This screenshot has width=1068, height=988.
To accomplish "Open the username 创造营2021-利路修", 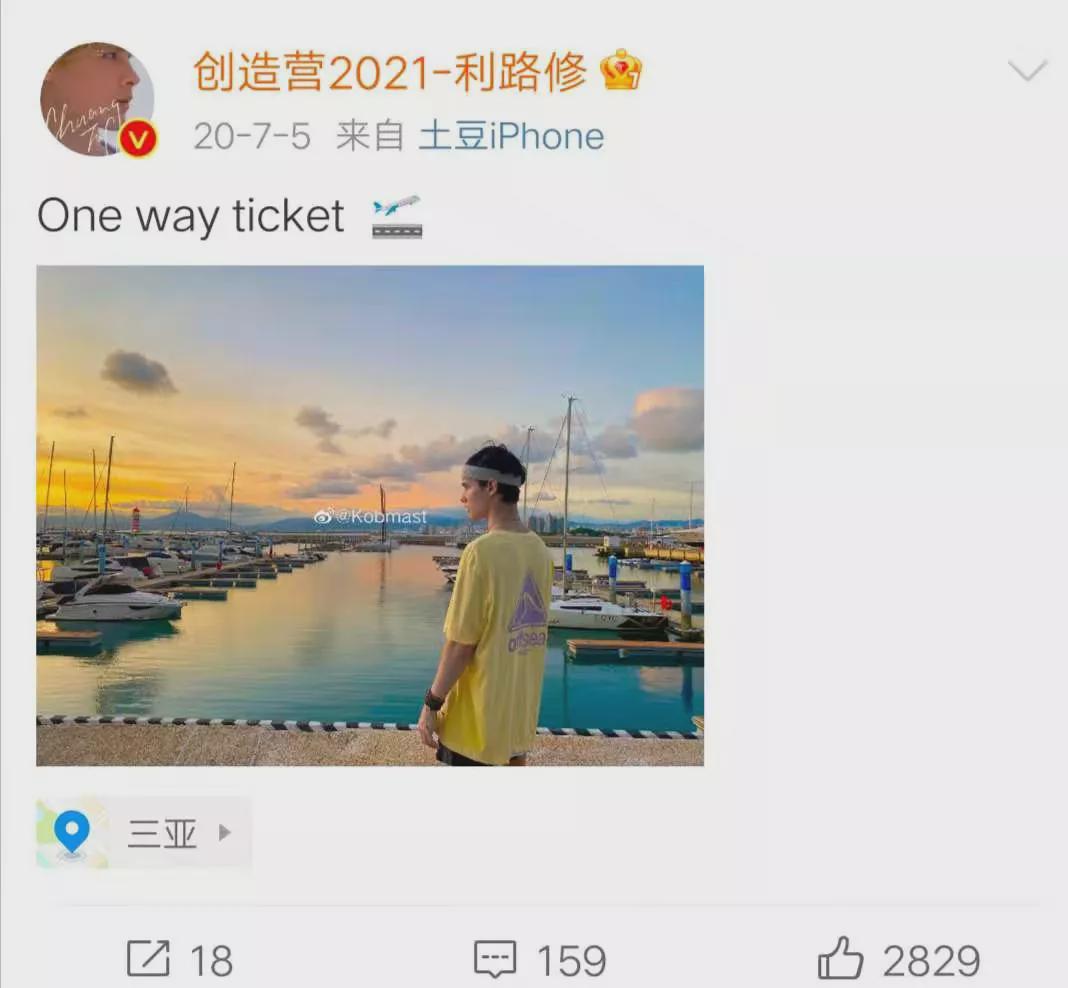I will tap(390, 72).
